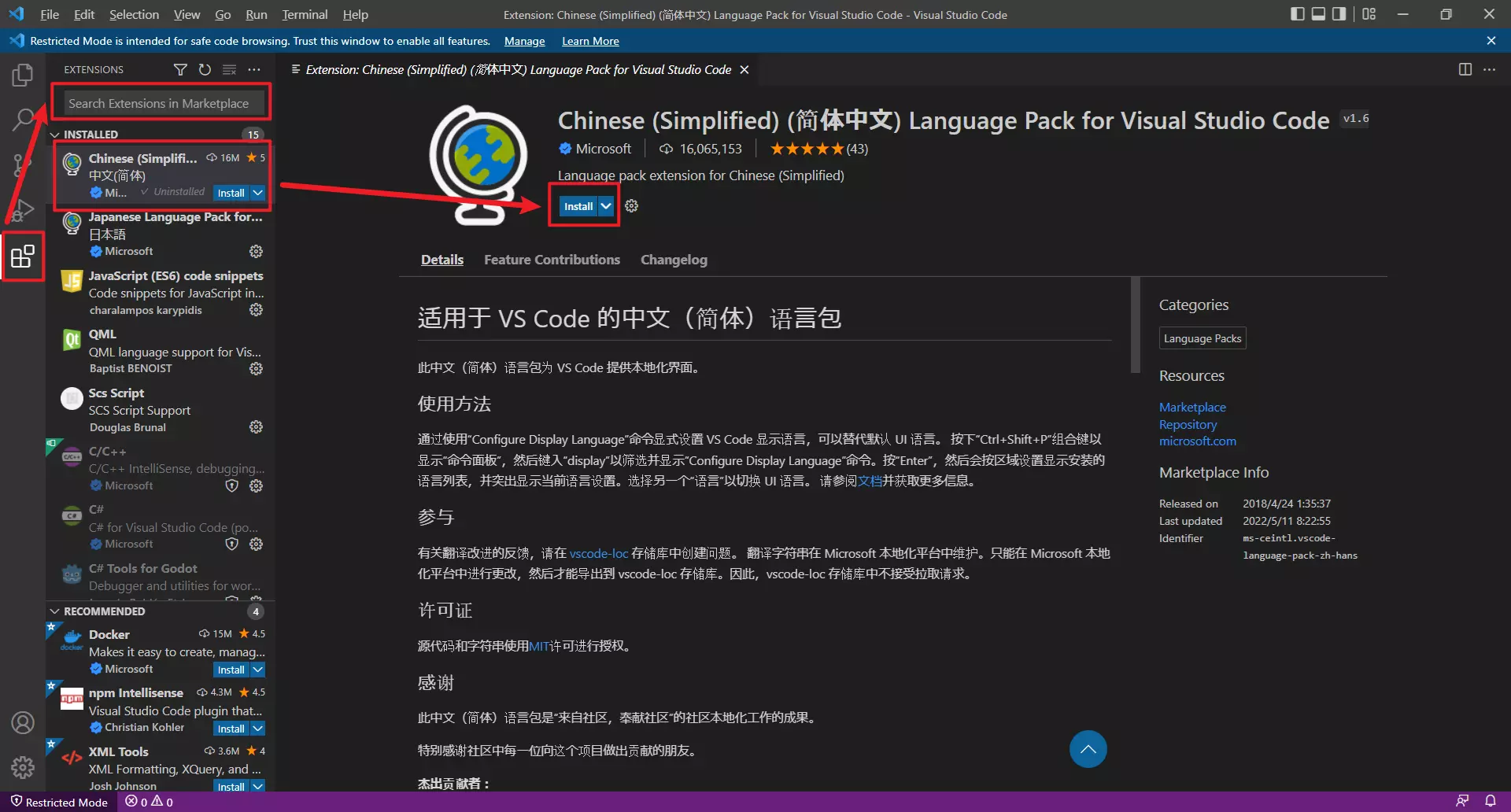Screen dimensions: 1511x812
Task: Open the main Install button dropdown arrow
Action: point(606,206)
